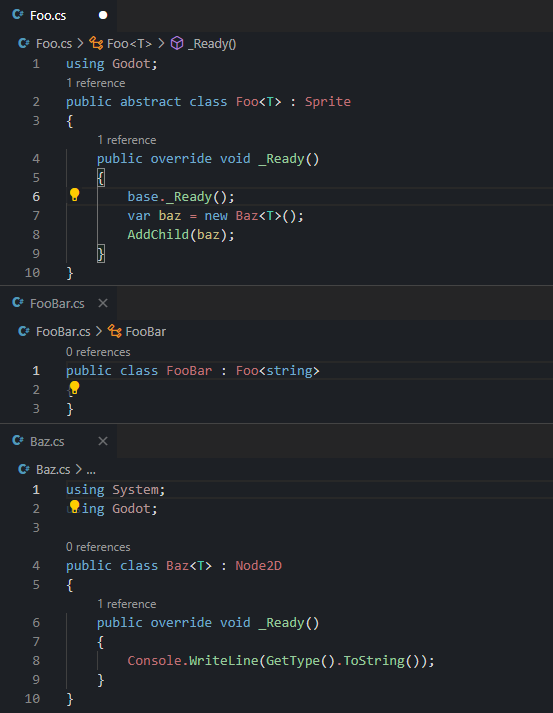
Task: Open Baz.cs breadcrumb file segment
Action: pos(53,469)
